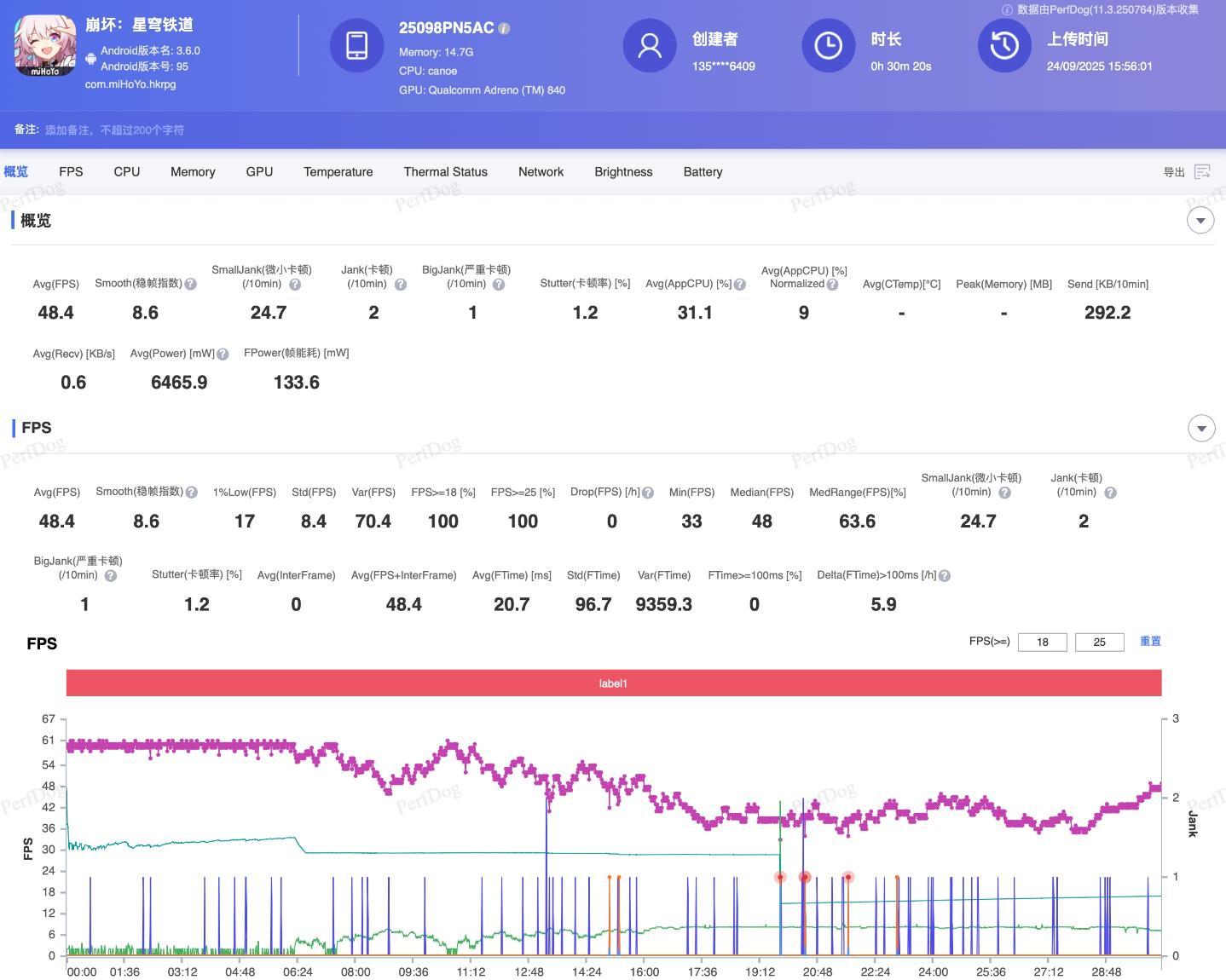Click help icon next to Avg(AppCPU) [%]
The height and width of the screenshot is (980, 1226).
pyautogui.click(x=740, y=285)
